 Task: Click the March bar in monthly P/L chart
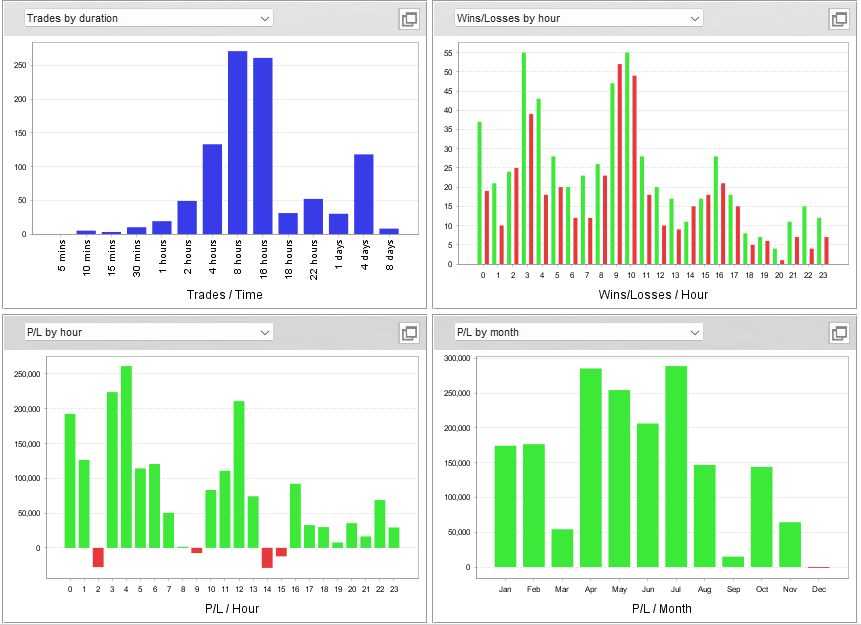(x=562, y=548)
